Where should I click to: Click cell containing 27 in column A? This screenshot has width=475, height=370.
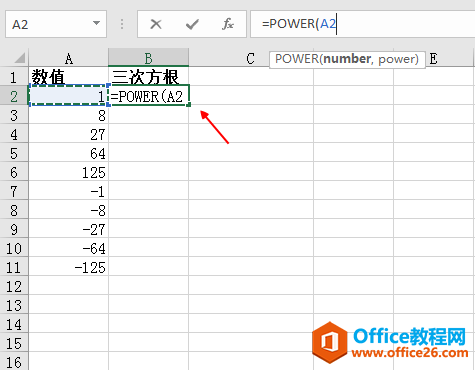click(69, 134)
